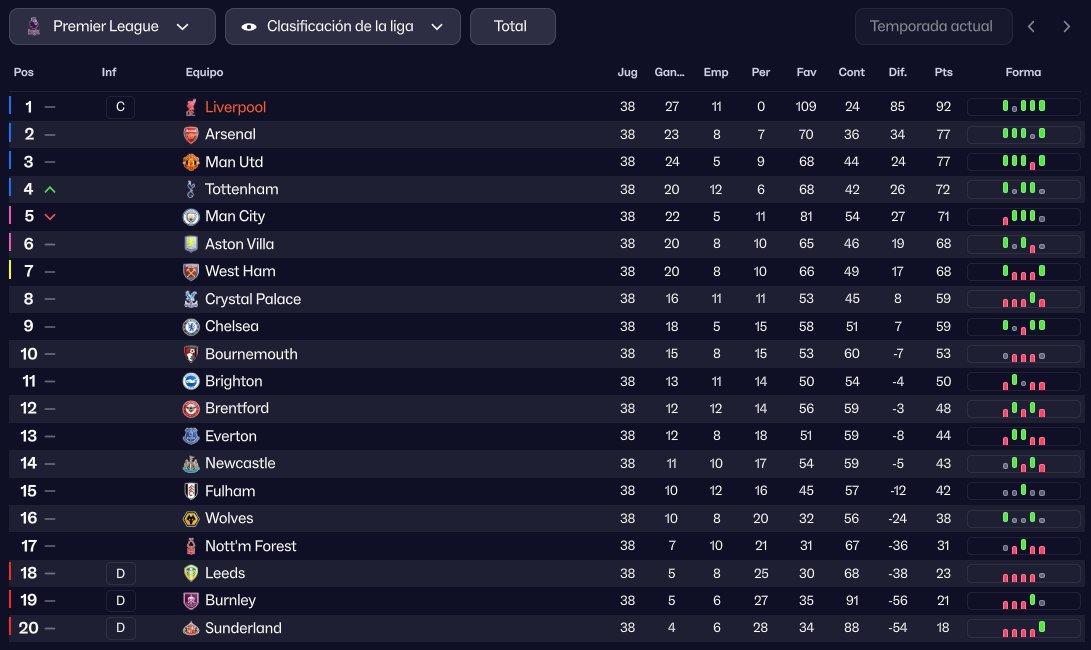This screenshot has width=1091, height=650.
Task: Open the Temporada actual season selector
Action: pyautogui.click(x=930, y=27)
